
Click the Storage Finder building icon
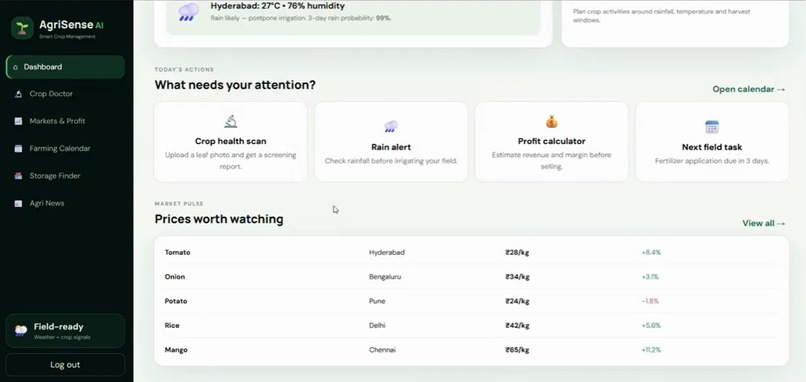[19, 176]
